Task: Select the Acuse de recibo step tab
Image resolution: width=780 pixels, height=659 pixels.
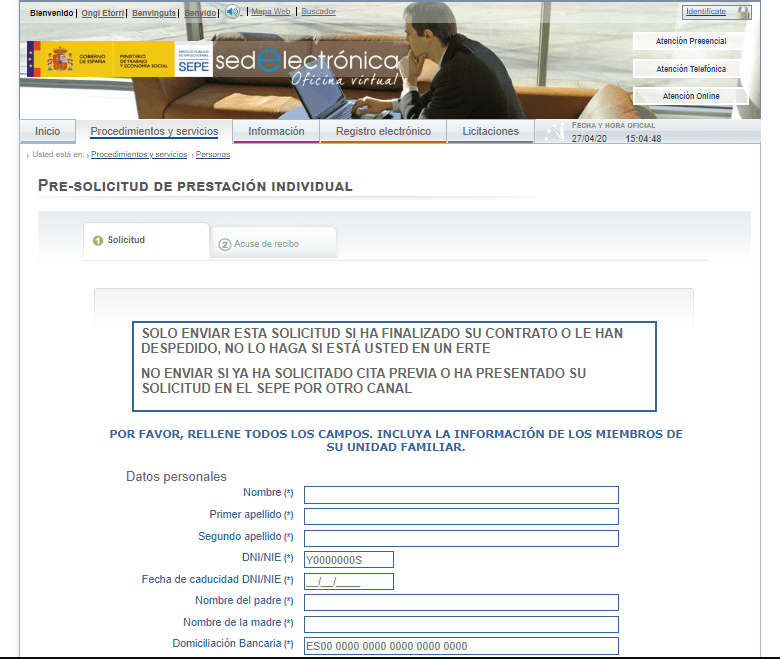Action: pyautogui.click(x=266, y=244)
